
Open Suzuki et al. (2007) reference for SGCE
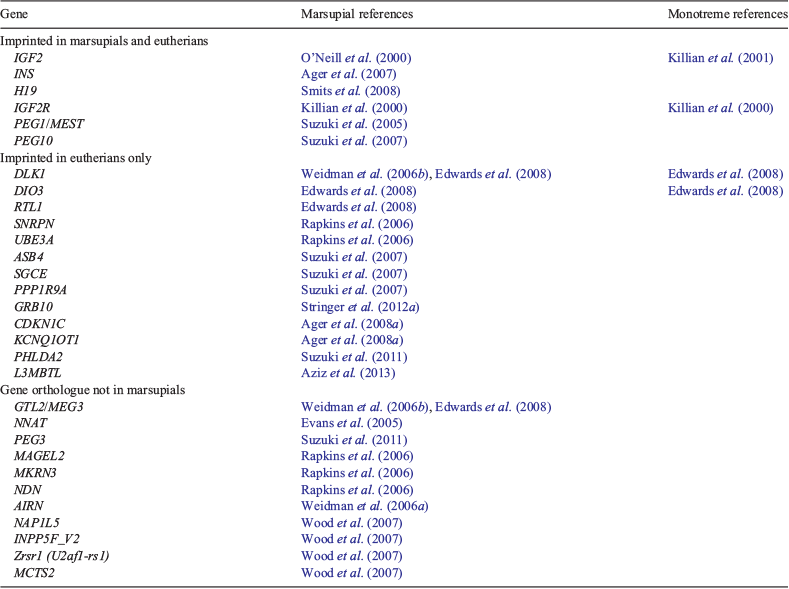click(x=354, y=274)
